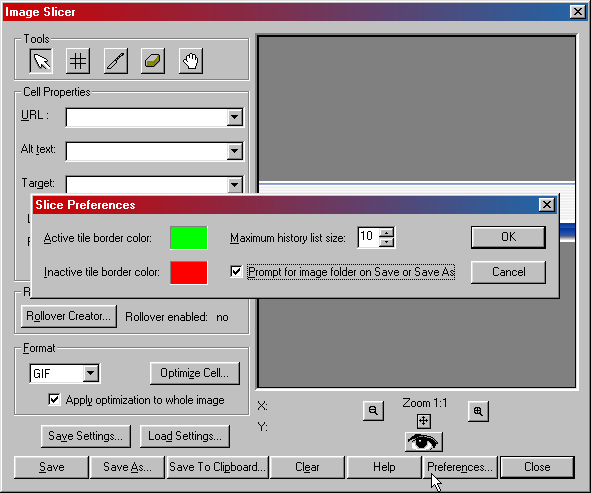
Task: Toggle the eye preview button
Action: pos(424,442)
